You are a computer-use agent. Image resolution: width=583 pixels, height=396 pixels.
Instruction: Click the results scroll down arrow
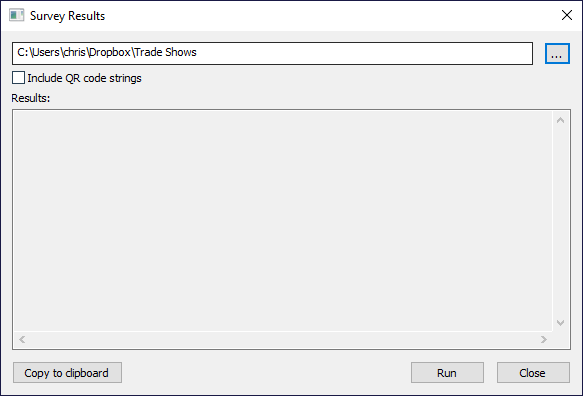tap(560, 322)
